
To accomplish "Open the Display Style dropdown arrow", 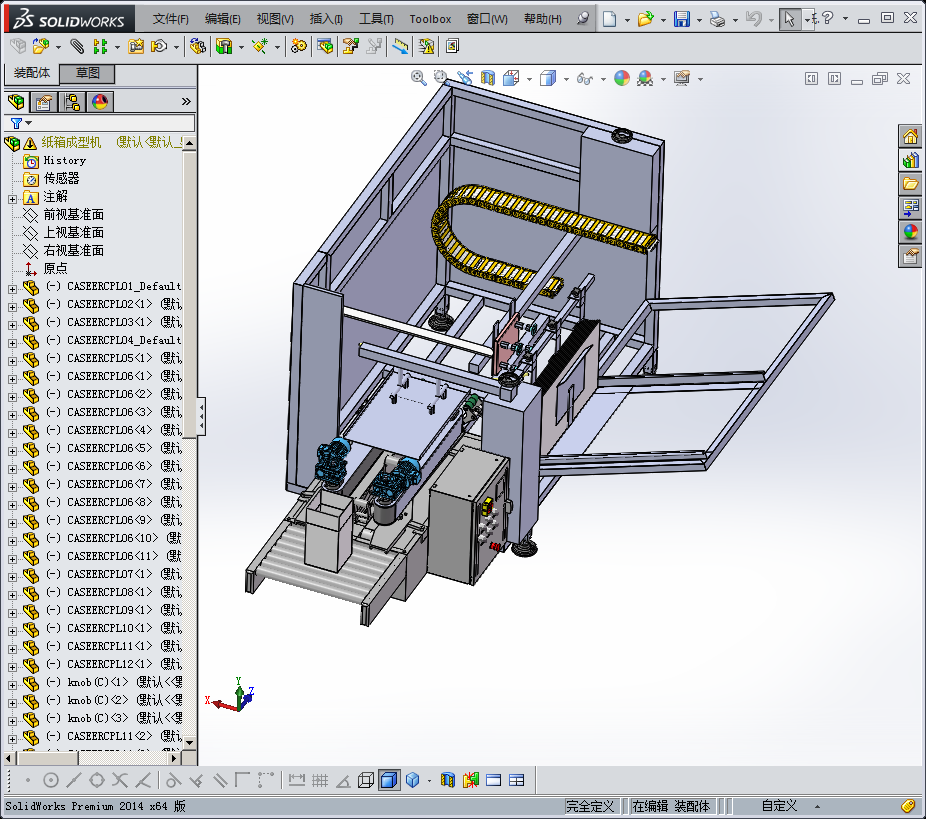I will pos(566,79).
